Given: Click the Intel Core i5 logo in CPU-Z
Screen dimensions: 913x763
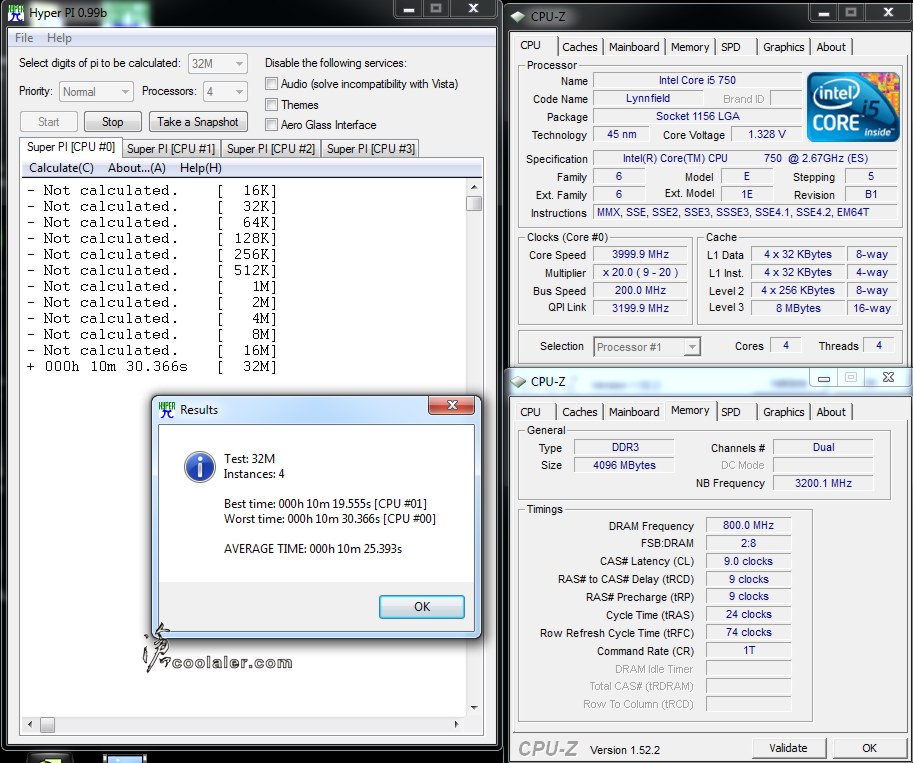Looking at the screenshot, I should [x=853, y=107].
